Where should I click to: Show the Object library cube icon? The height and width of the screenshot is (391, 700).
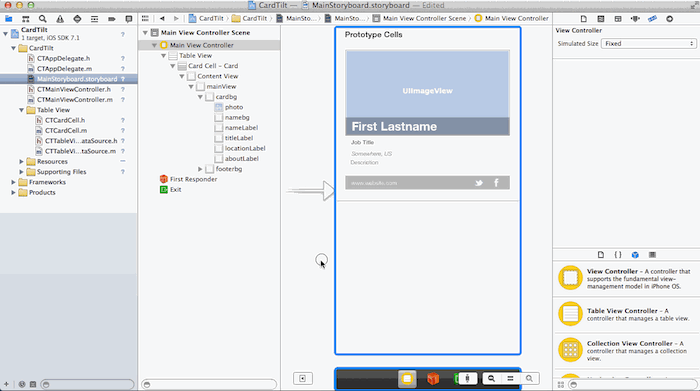point(635,255)
